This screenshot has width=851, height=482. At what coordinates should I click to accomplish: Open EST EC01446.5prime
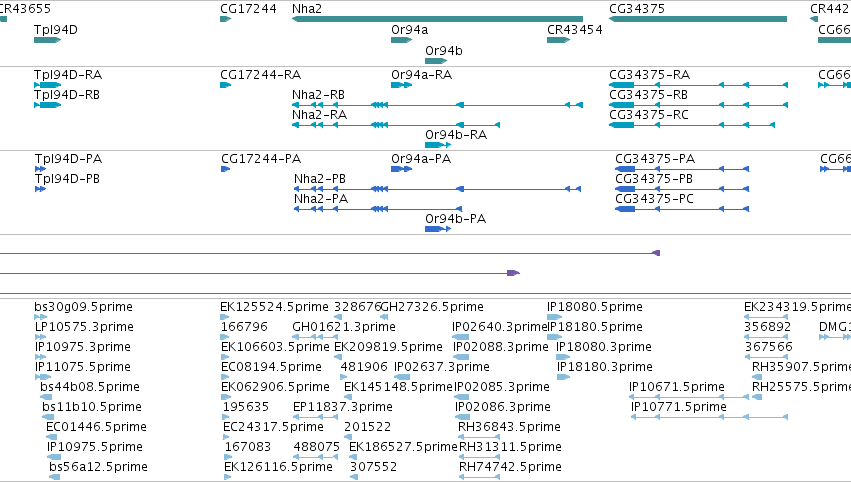pos(96,428)
